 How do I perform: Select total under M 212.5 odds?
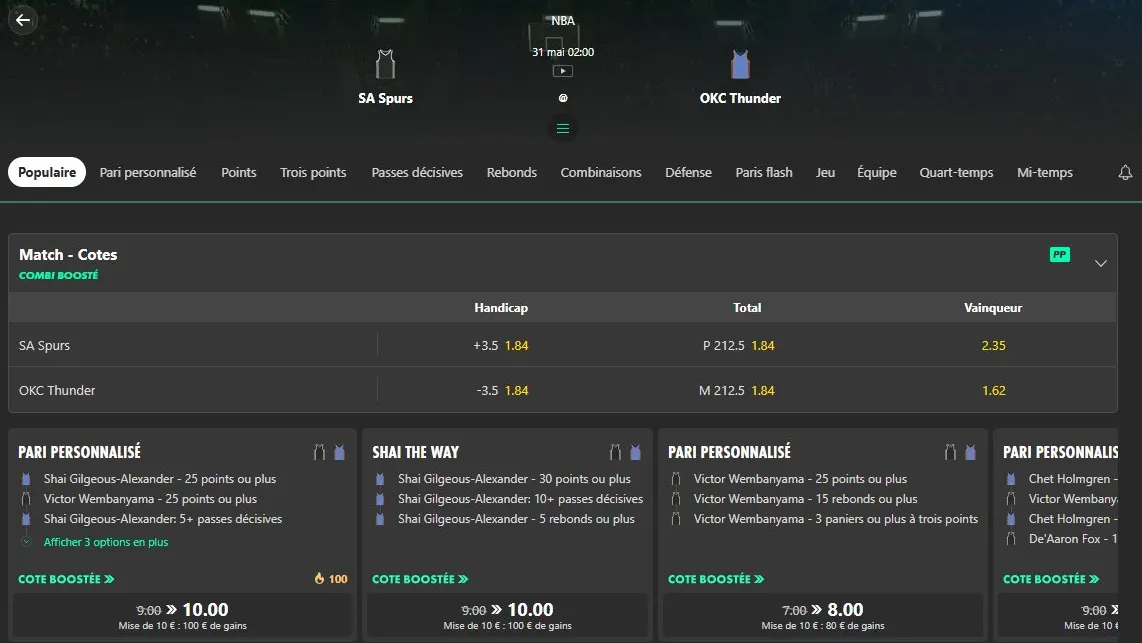click(736, 391)
